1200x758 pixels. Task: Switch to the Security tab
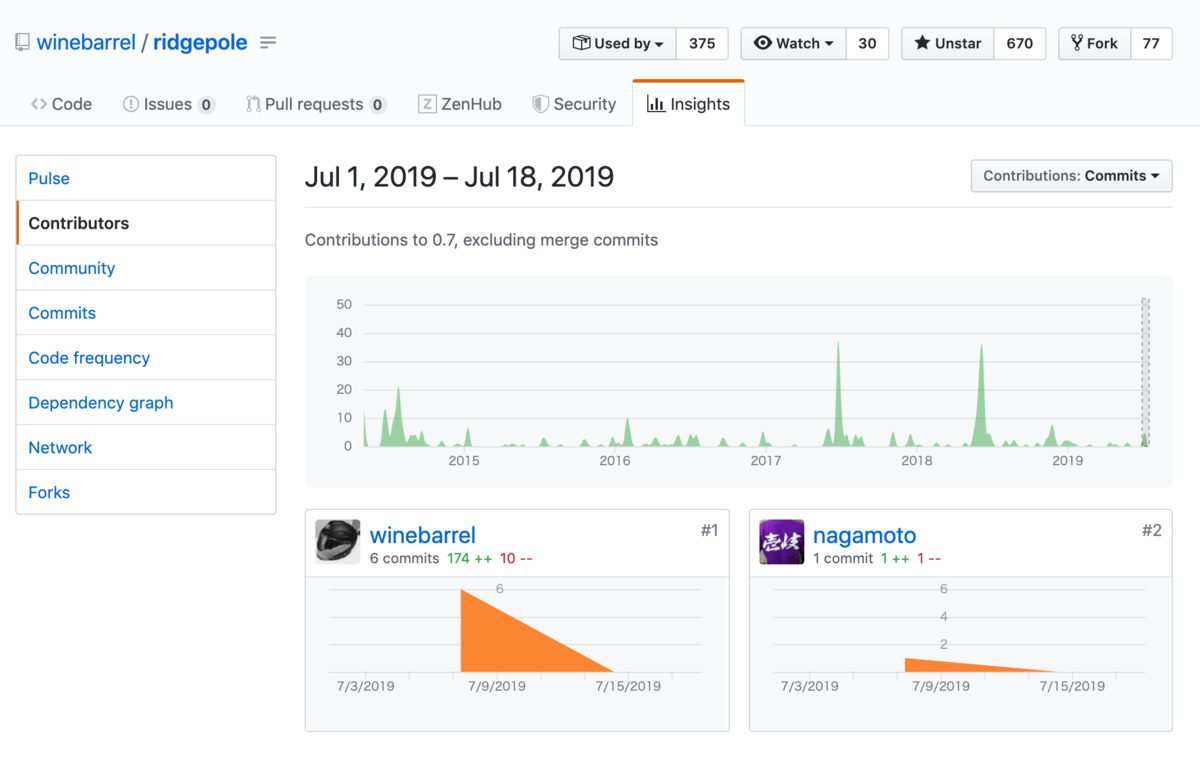pyautogui.click(x=574, y=104)
